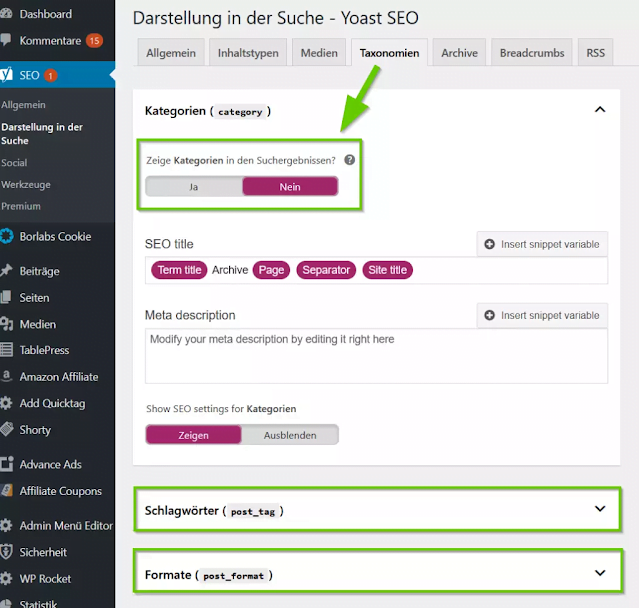This screenshot has width=639, height=608.
Task: Expand the Schlagwörter post_tag section
Action: [x=600, y=509]
